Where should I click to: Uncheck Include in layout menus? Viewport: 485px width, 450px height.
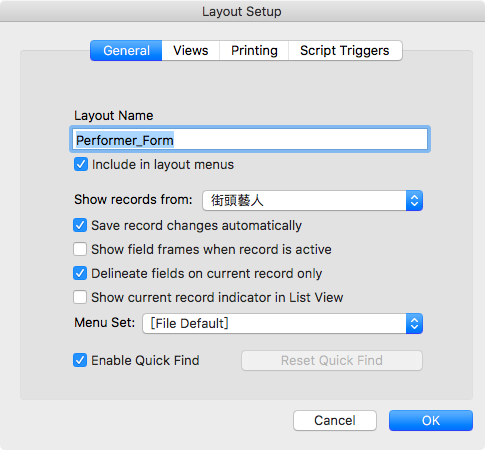coord(81,164)
